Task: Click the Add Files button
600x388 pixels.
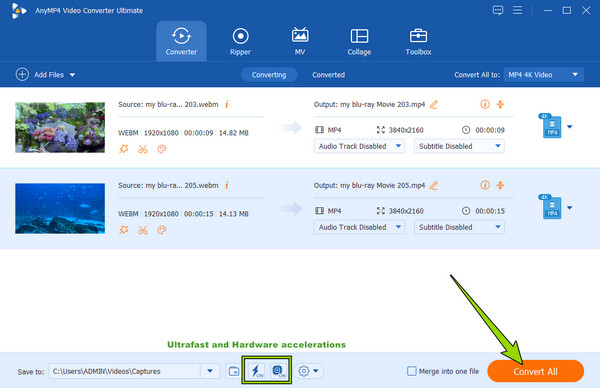Action: coord(45,75)
